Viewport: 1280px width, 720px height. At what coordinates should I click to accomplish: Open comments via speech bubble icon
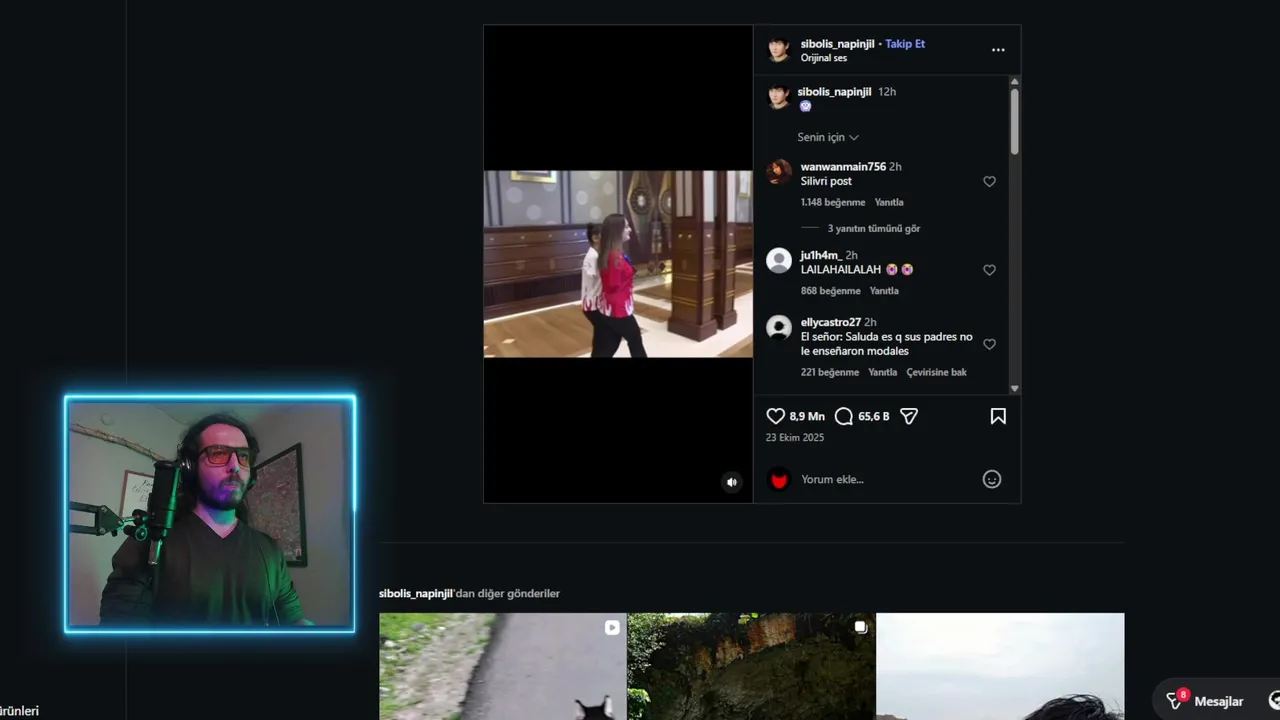click(x=844, y=416)
